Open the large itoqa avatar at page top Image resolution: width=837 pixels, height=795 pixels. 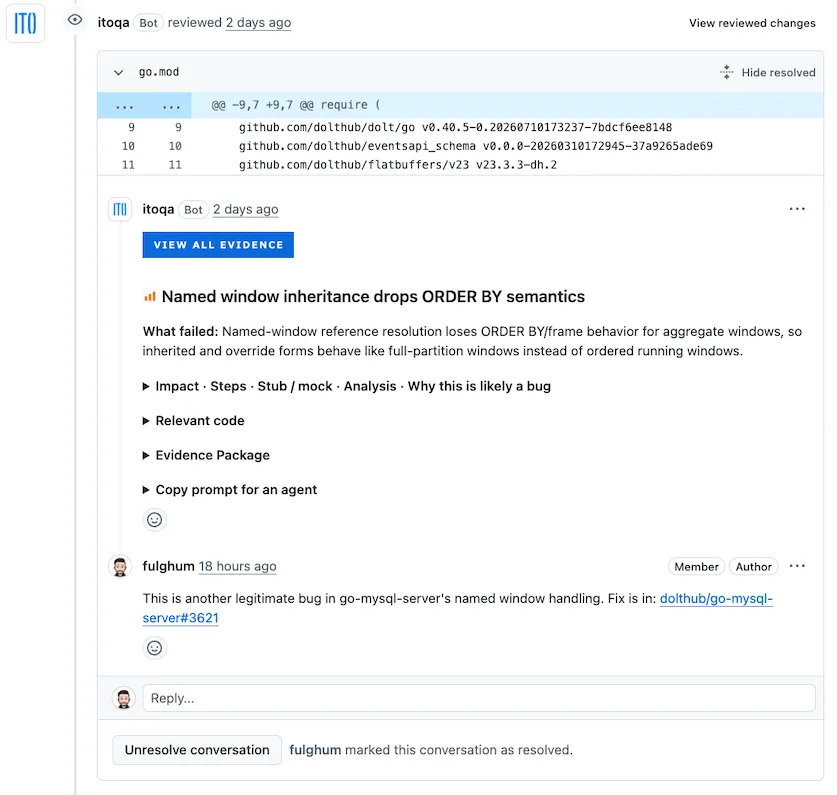pos(25,23)
